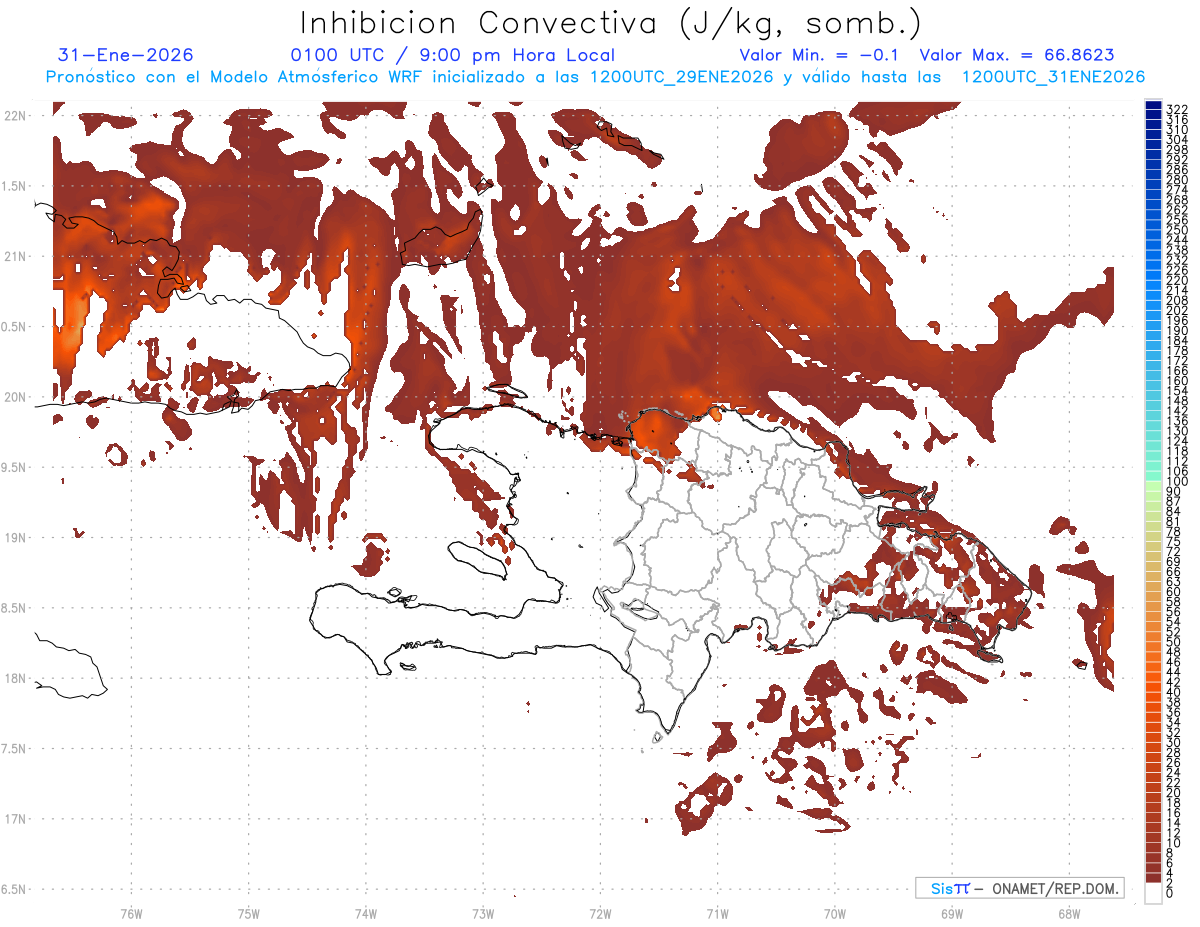
Task: Click the darkest blue colorbar cell at 322
Action: (1154, 106)
